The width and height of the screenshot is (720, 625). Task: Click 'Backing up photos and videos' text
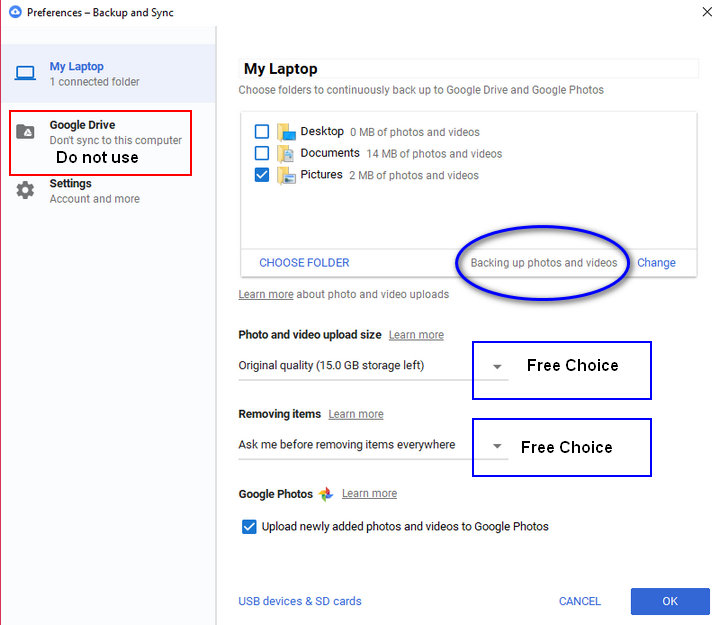pyautogui.click(x=544, y=263)
